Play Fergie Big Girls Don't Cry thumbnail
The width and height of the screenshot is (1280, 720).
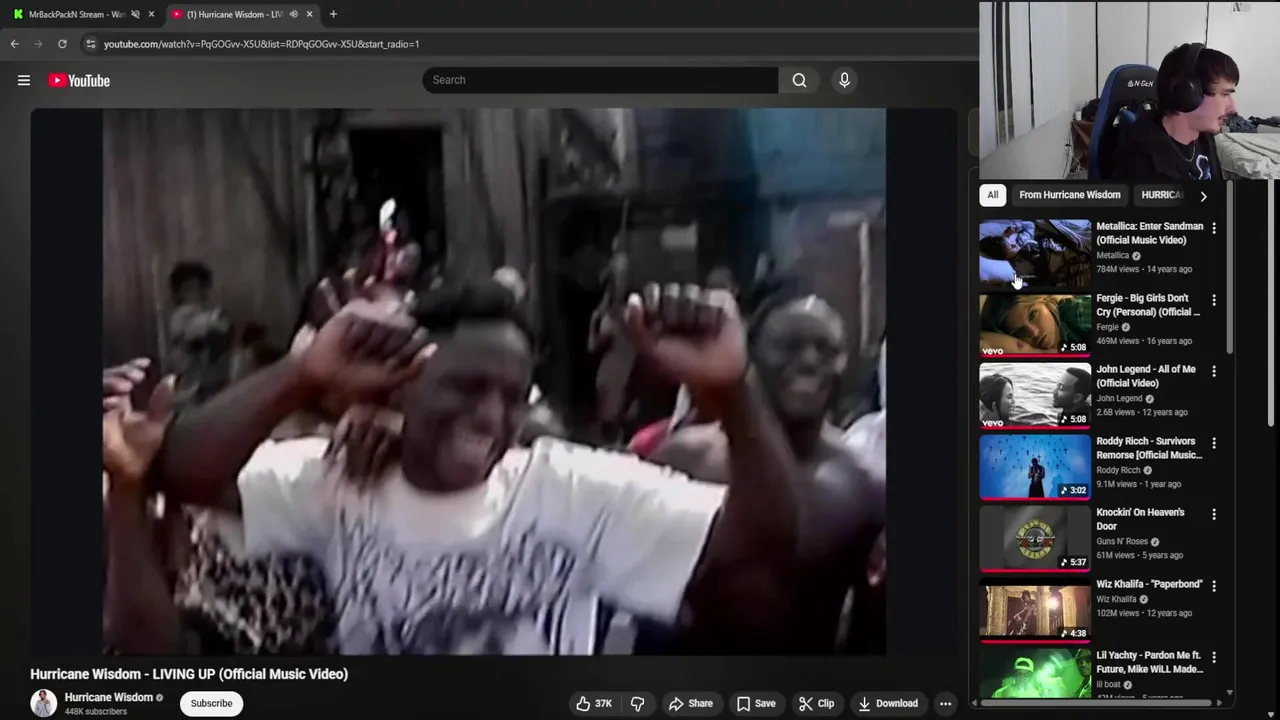tap(1035, 323)
